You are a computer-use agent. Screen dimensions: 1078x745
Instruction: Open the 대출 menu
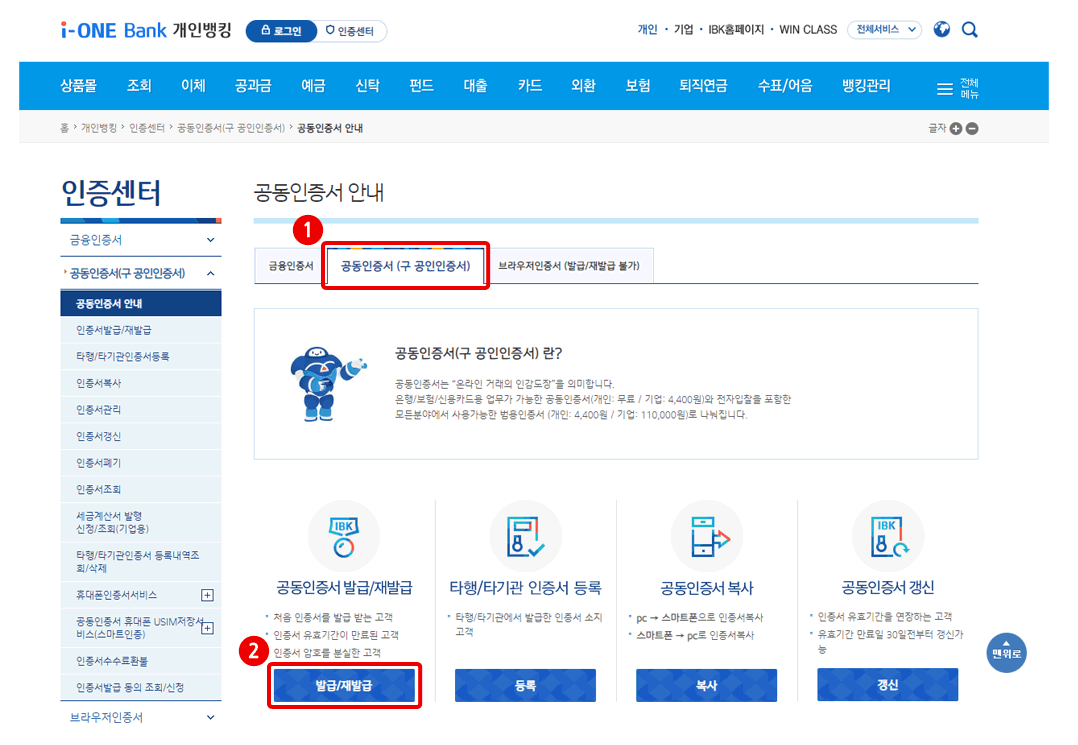tap(476, 86)
